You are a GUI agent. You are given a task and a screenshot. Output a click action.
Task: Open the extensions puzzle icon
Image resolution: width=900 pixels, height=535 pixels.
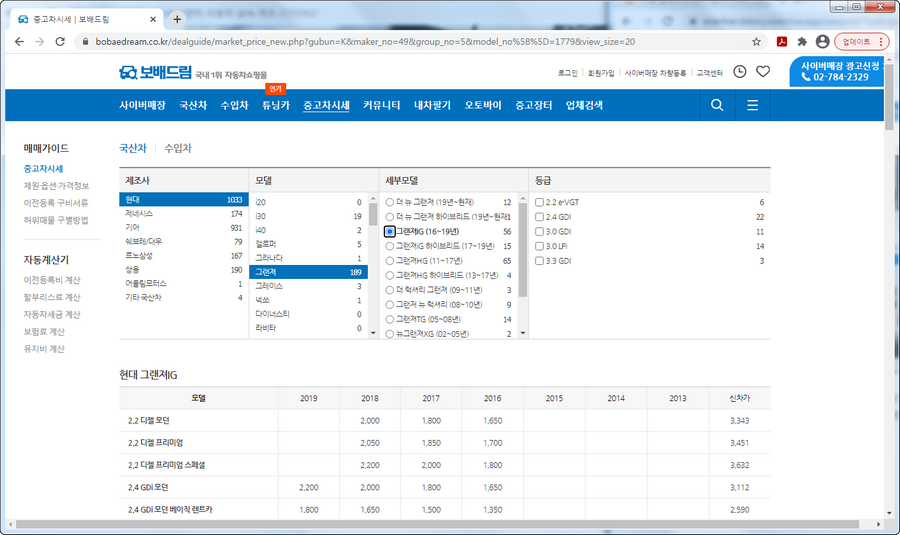click(802, 41)
